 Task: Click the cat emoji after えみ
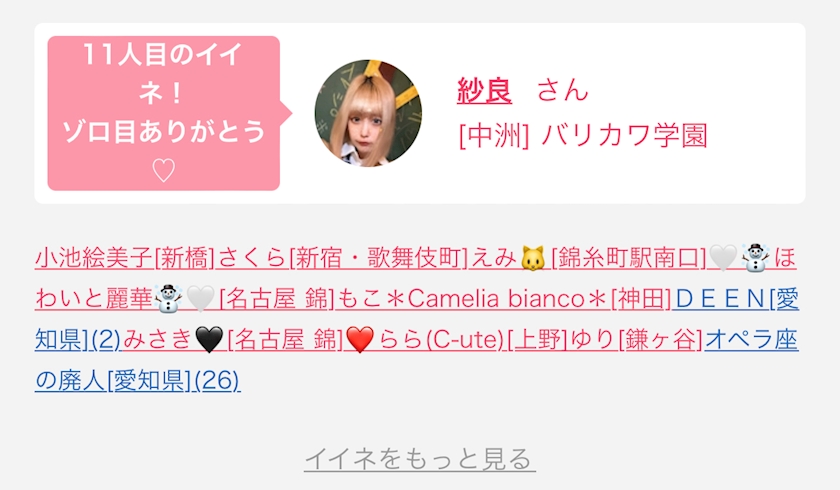click(x=533, y=258)
